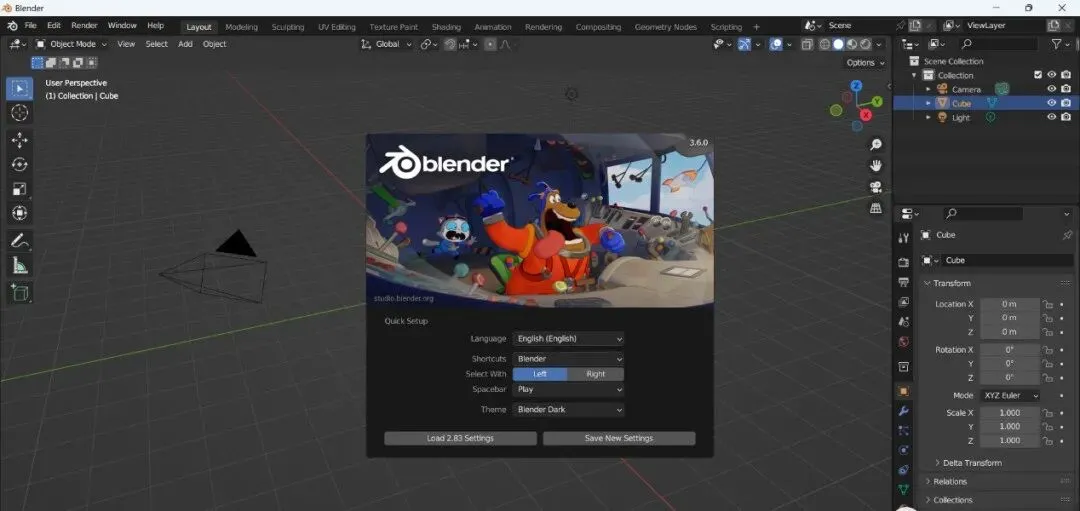Expand the Delta Transform panel
The height and width of the screenshot is (511, 1080).
point(972,463)
